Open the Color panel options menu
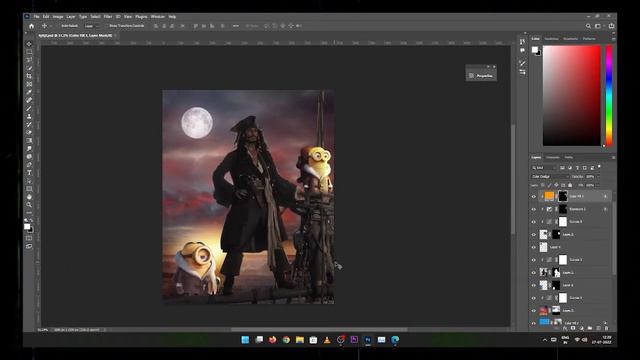640x360 pixels. point(613,39)
